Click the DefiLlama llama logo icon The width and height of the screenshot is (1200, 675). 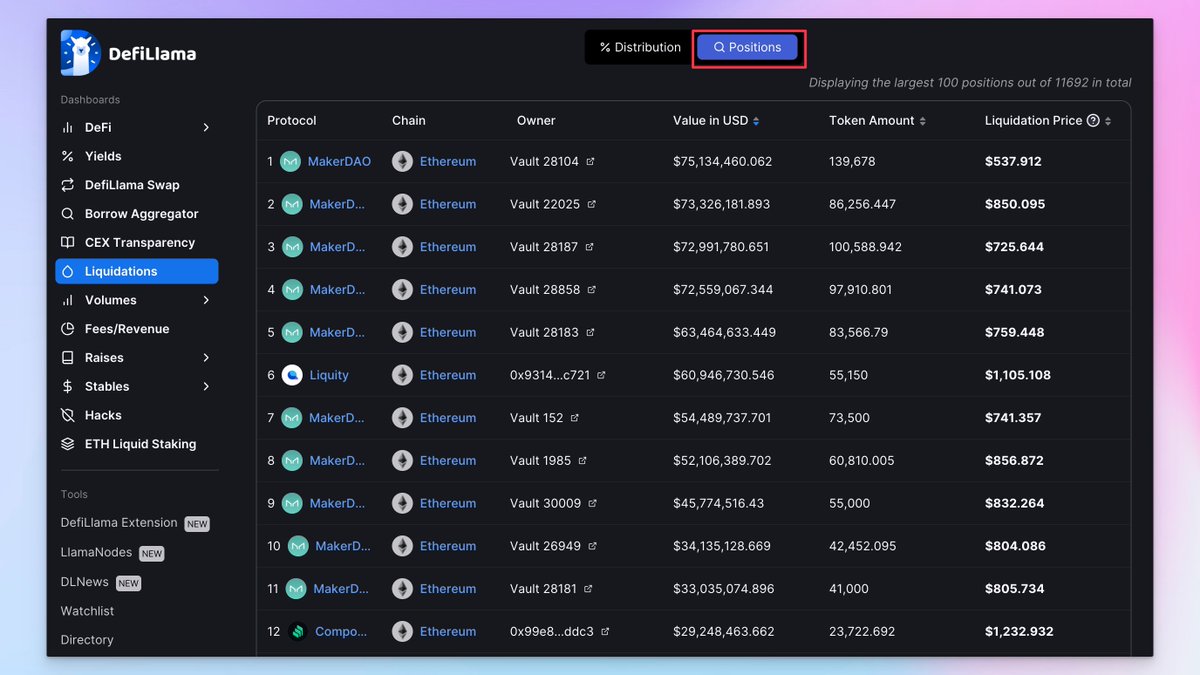80,53
